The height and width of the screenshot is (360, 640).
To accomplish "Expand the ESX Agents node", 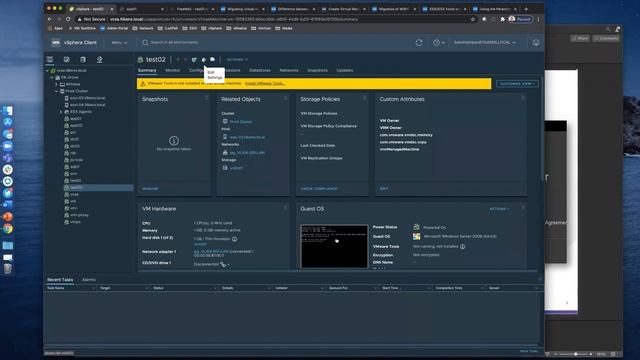I will [x=61, y=112].
